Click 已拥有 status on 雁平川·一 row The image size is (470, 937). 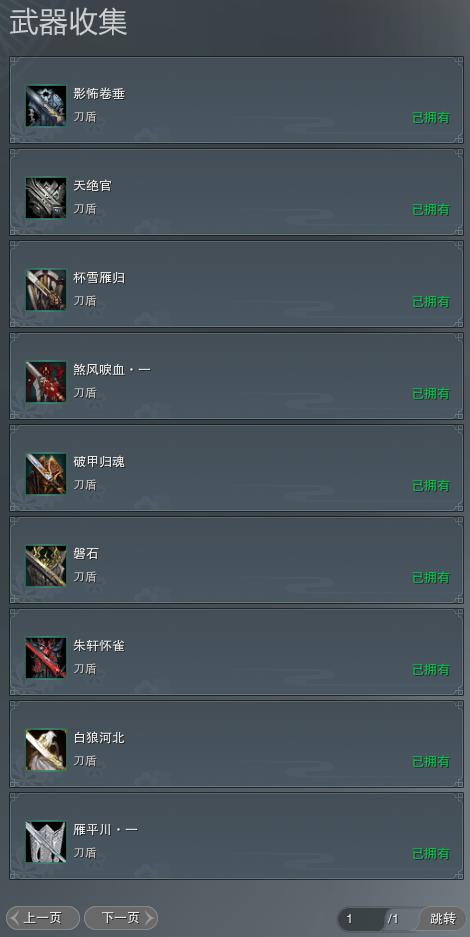[x=431, y=854]
